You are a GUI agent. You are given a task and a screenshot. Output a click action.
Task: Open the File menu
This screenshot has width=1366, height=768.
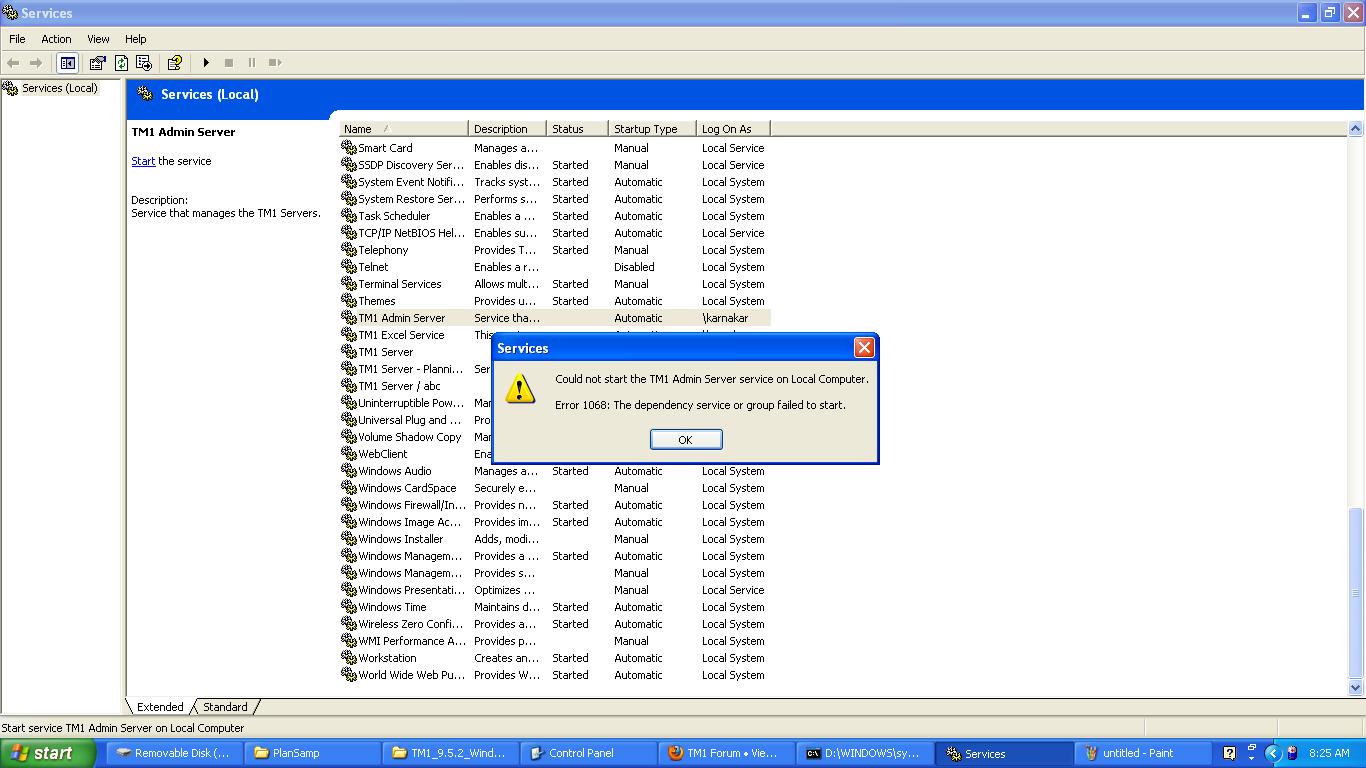point(17,39)
